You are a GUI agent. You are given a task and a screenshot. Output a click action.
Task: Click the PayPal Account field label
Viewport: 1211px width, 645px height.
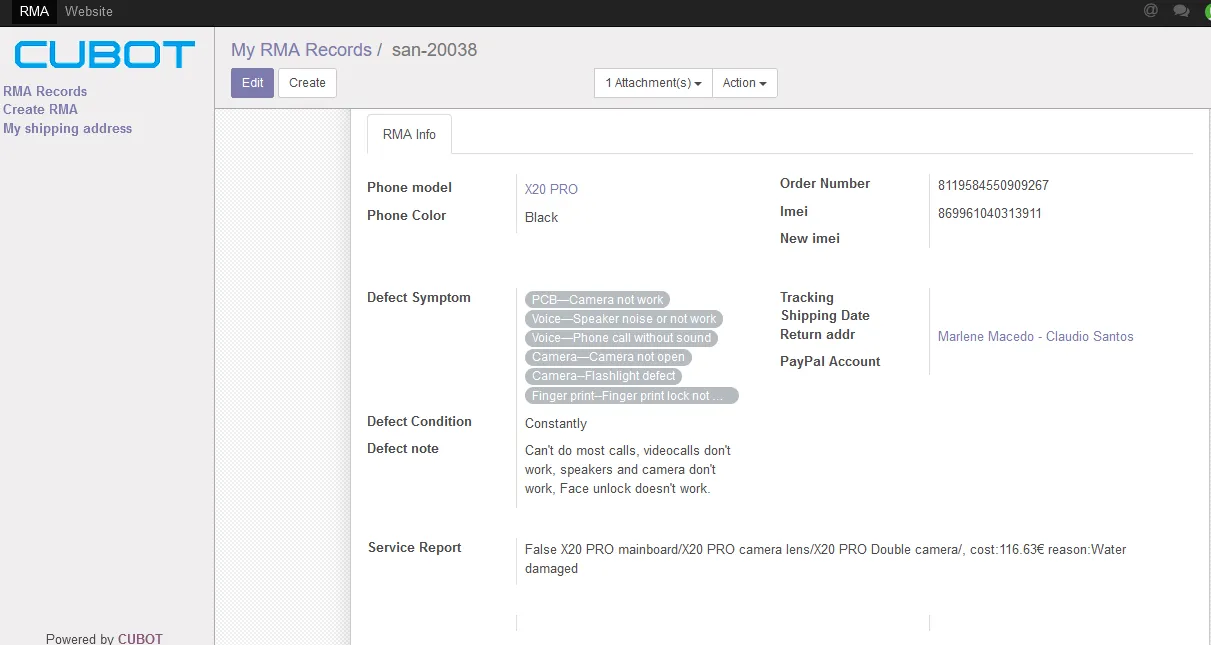coord(830,361)
